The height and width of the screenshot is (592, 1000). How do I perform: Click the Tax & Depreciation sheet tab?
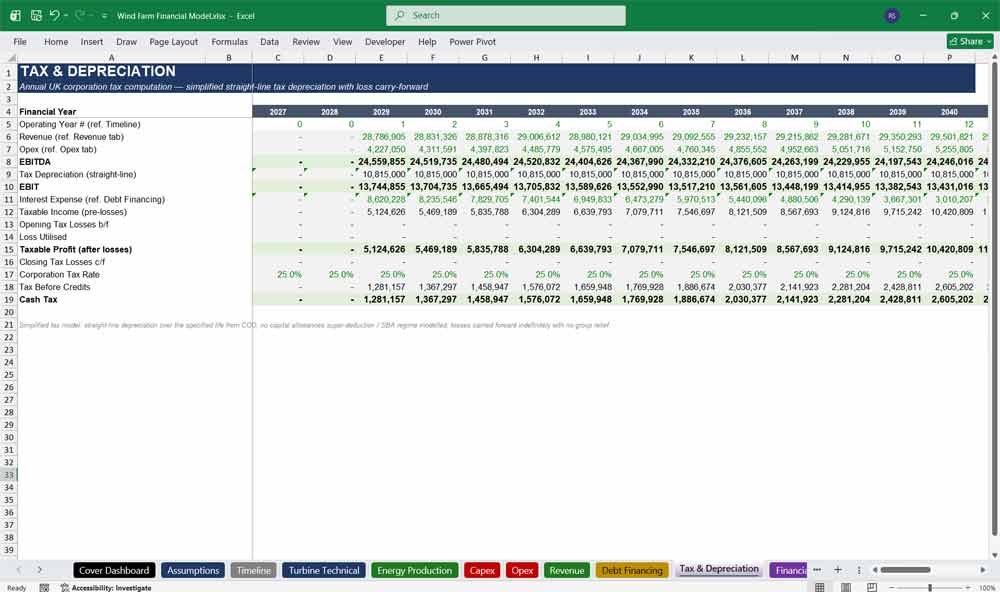[x=719, y=569]
